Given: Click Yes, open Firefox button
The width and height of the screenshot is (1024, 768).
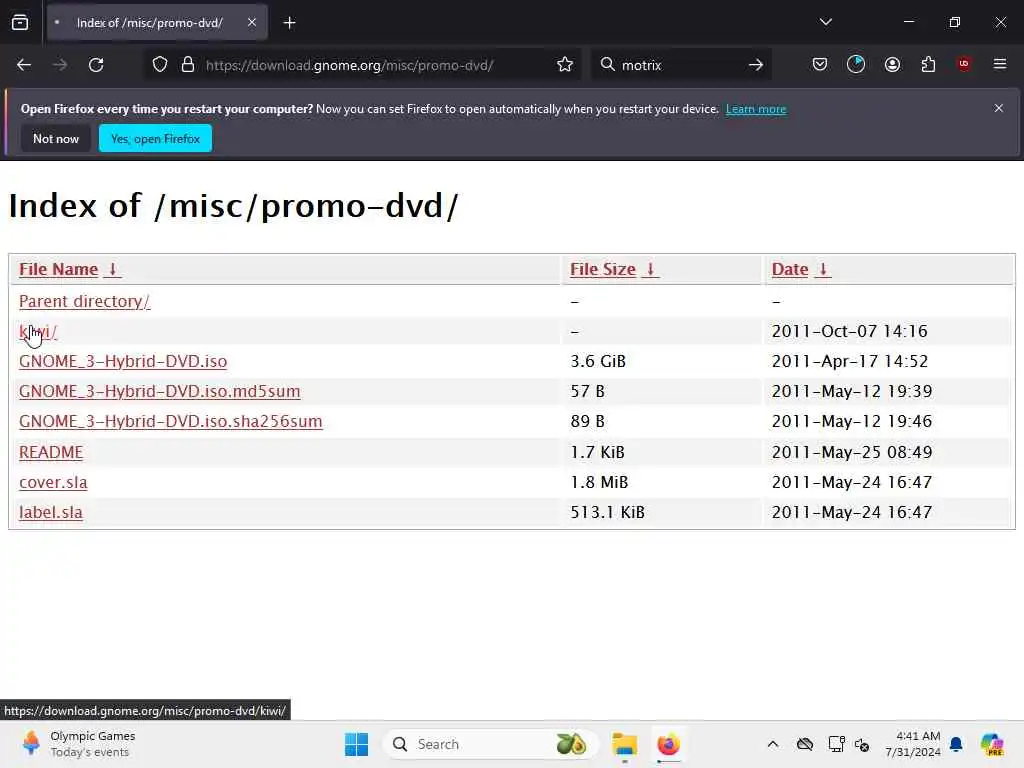Looking at the screenshot, I should click(155, 138).
